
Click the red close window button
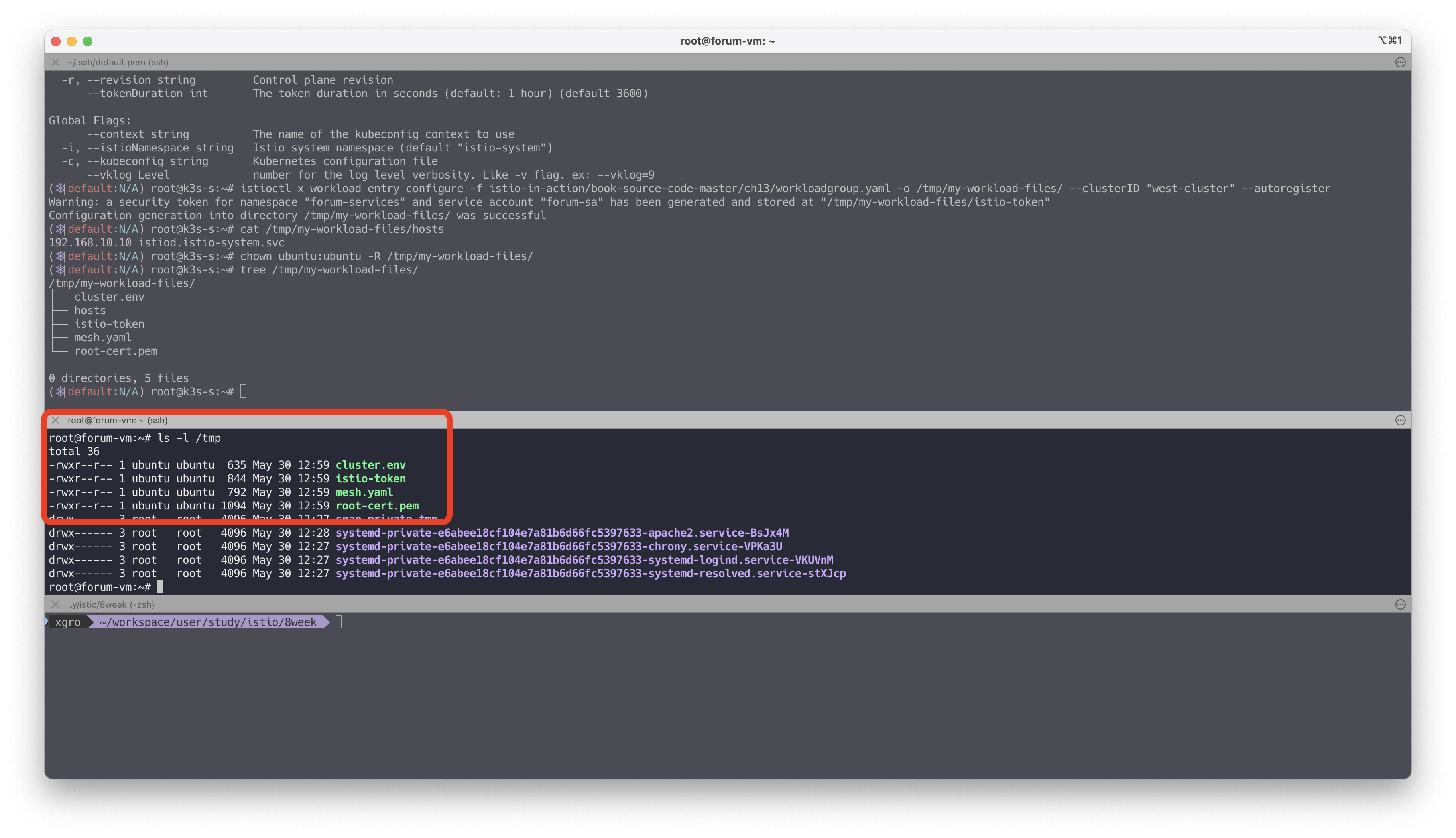click(56, 41)
